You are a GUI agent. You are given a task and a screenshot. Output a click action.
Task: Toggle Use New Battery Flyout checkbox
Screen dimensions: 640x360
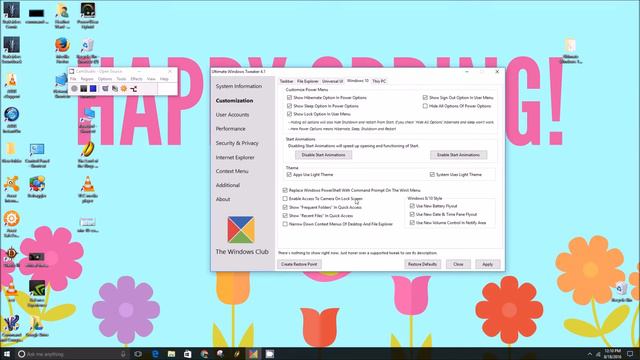click(x=412, y=206)
